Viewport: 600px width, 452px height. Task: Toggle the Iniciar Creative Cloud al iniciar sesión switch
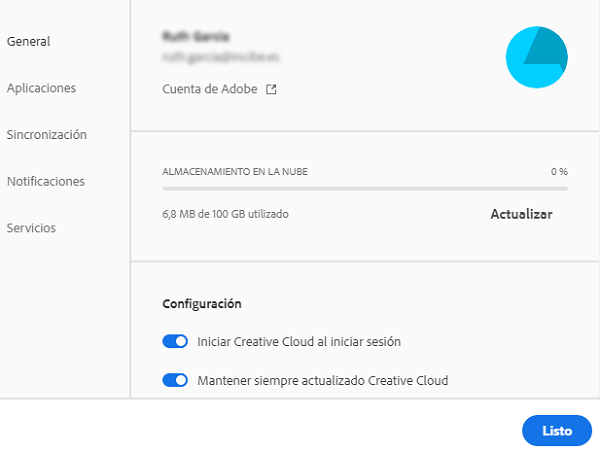click(x=175, y=342)
